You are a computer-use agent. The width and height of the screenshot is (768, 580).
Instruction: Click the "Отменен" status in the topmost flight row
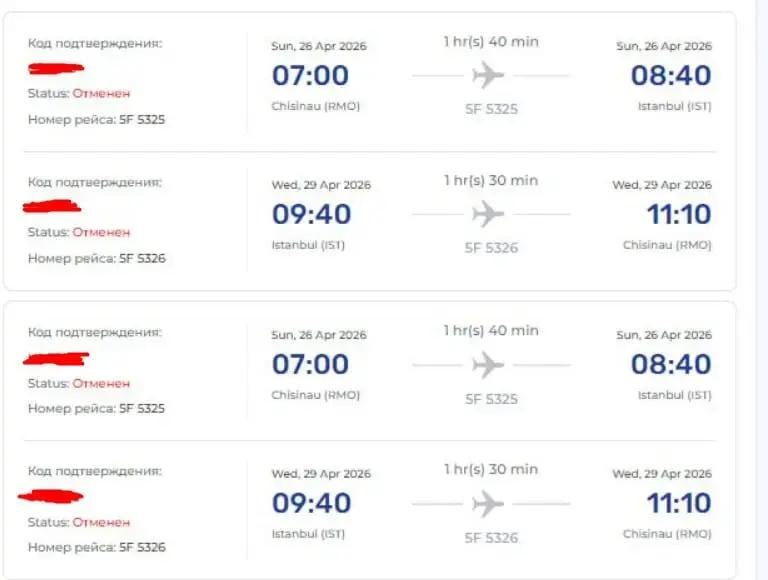tap(101, 93)
